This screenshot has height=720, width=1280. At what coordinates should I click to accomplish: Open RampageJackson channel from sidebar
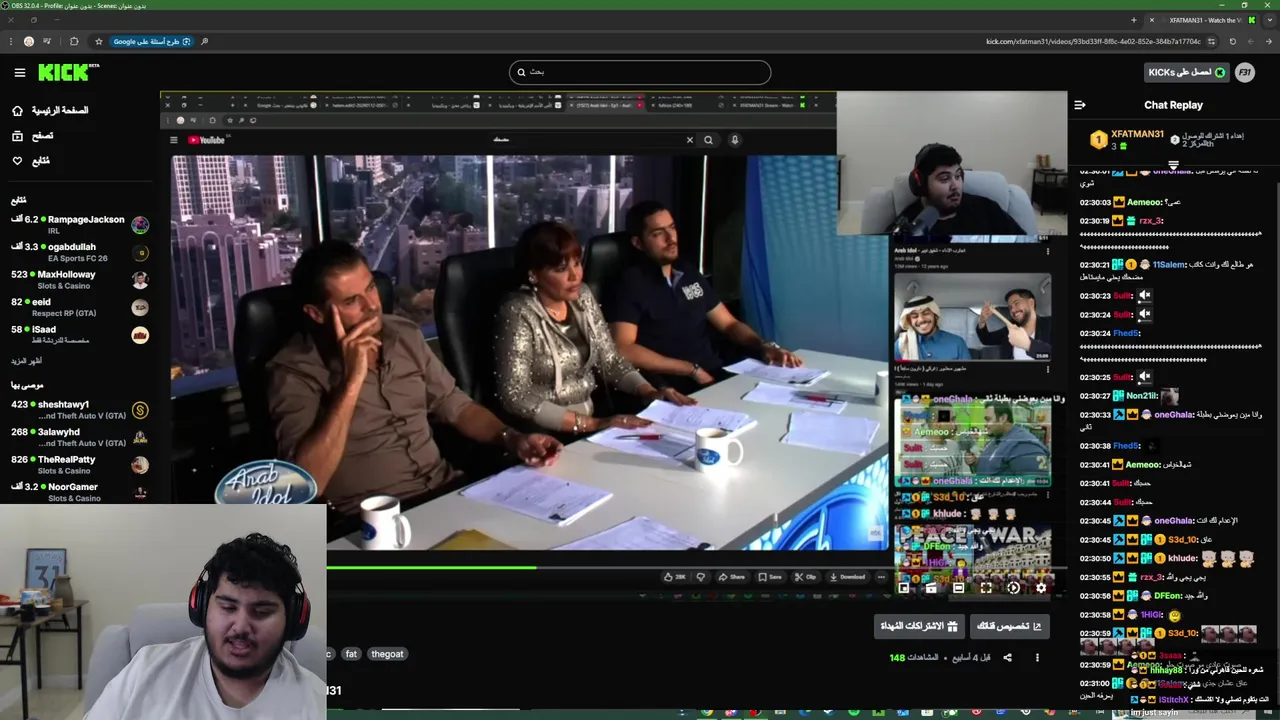pyautogui.click(x=80, y=225)
